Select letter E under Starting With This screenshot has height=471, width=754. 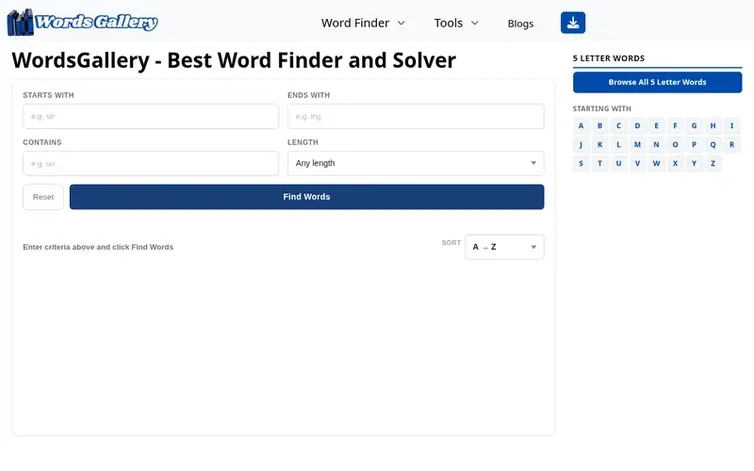(x=656, y=126)
